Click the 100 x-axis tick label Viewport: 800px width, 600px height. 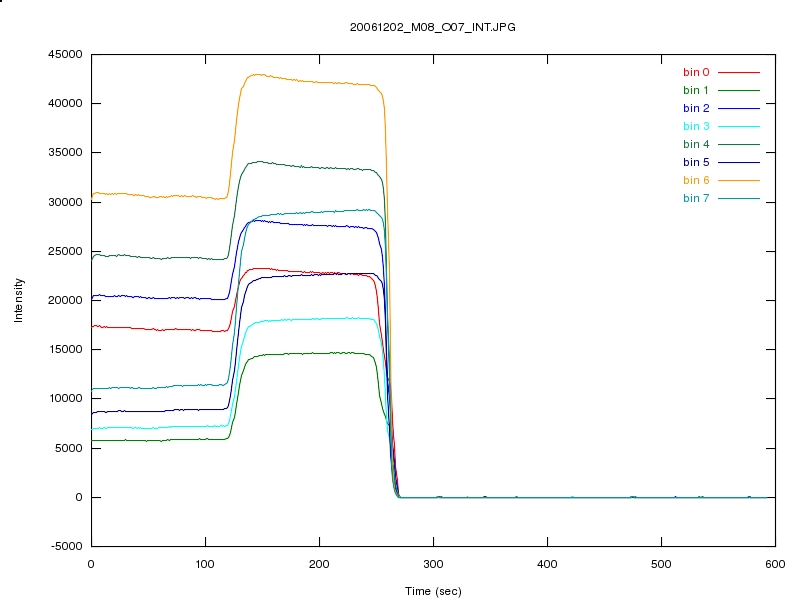[x=205, y=564]
